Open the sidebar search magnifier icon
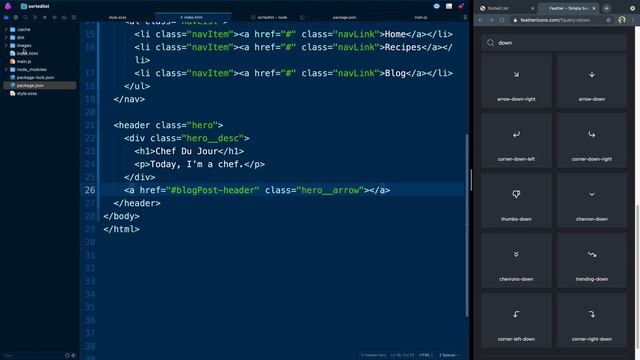The image size is (640, 360). point(25,18)
